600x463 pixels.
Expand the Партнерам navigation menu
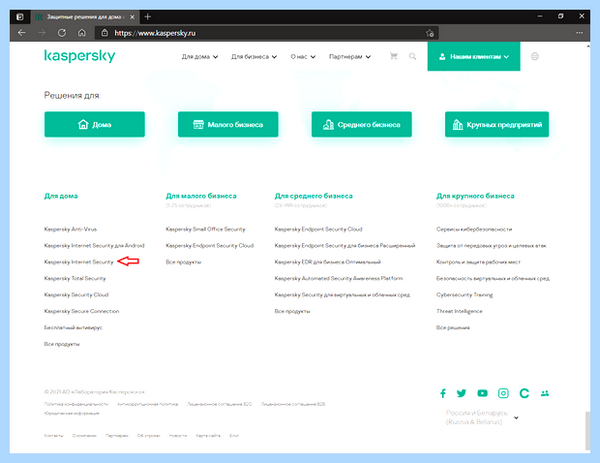(x=350, y=57)
